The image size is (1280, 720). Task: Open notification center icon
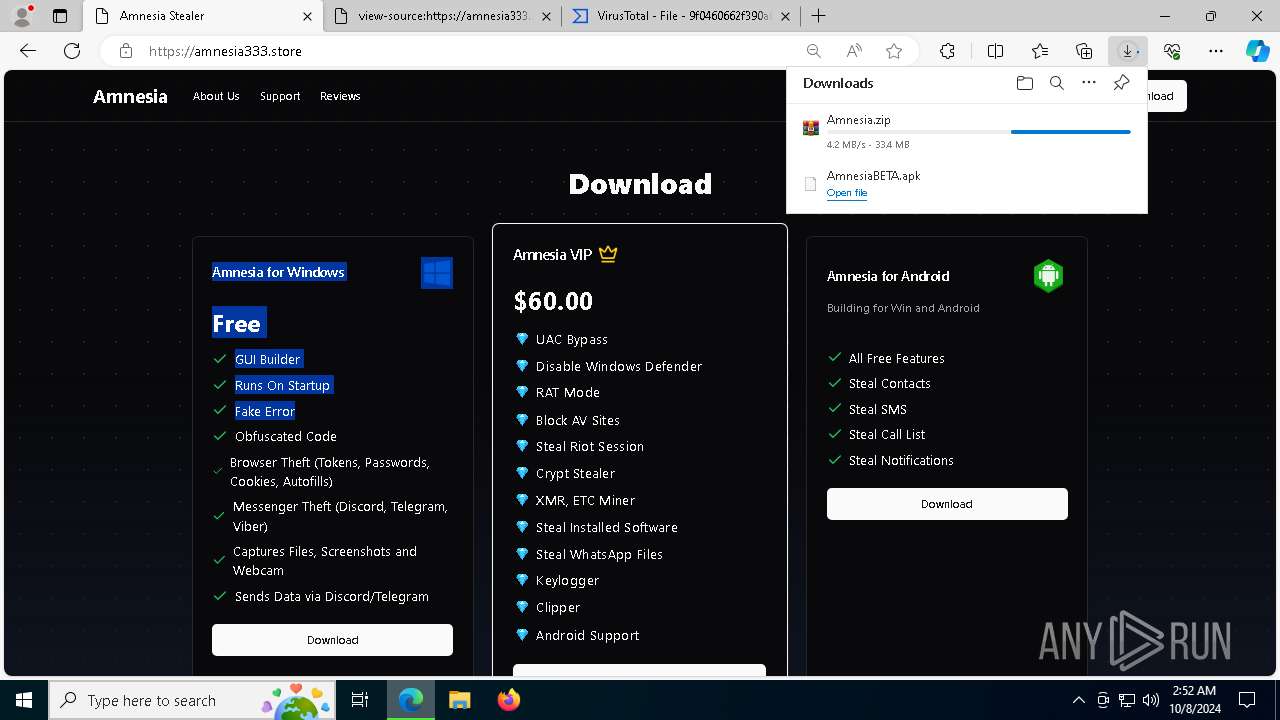1247,700
